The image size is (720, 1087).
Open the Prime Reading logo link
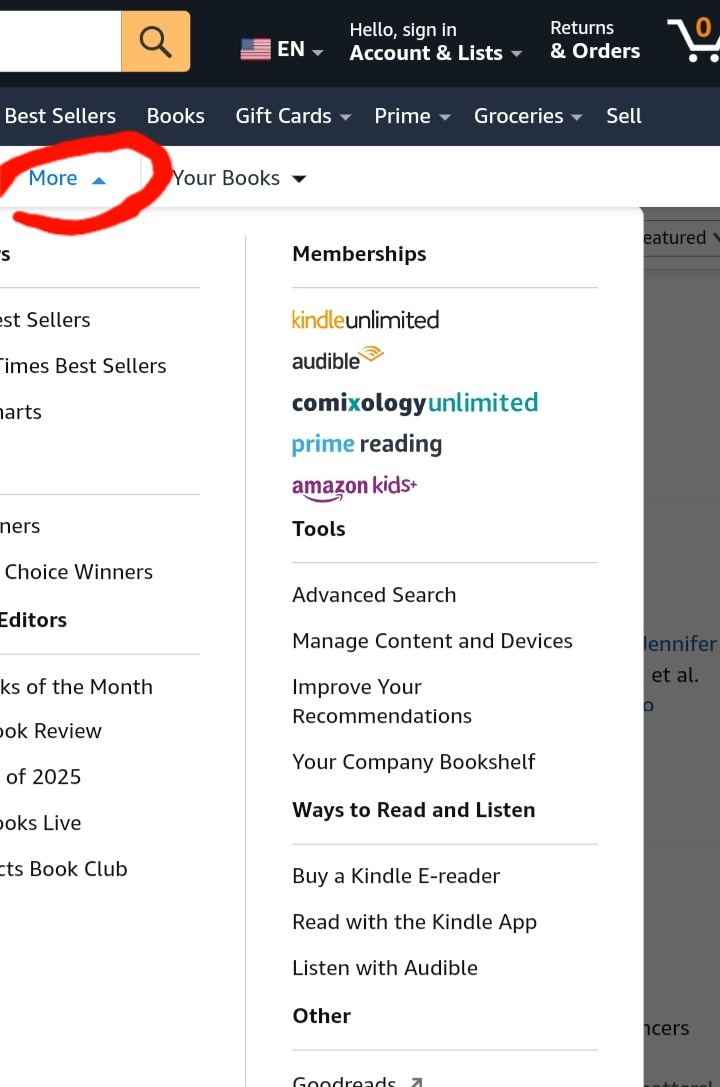pos(367,444)
